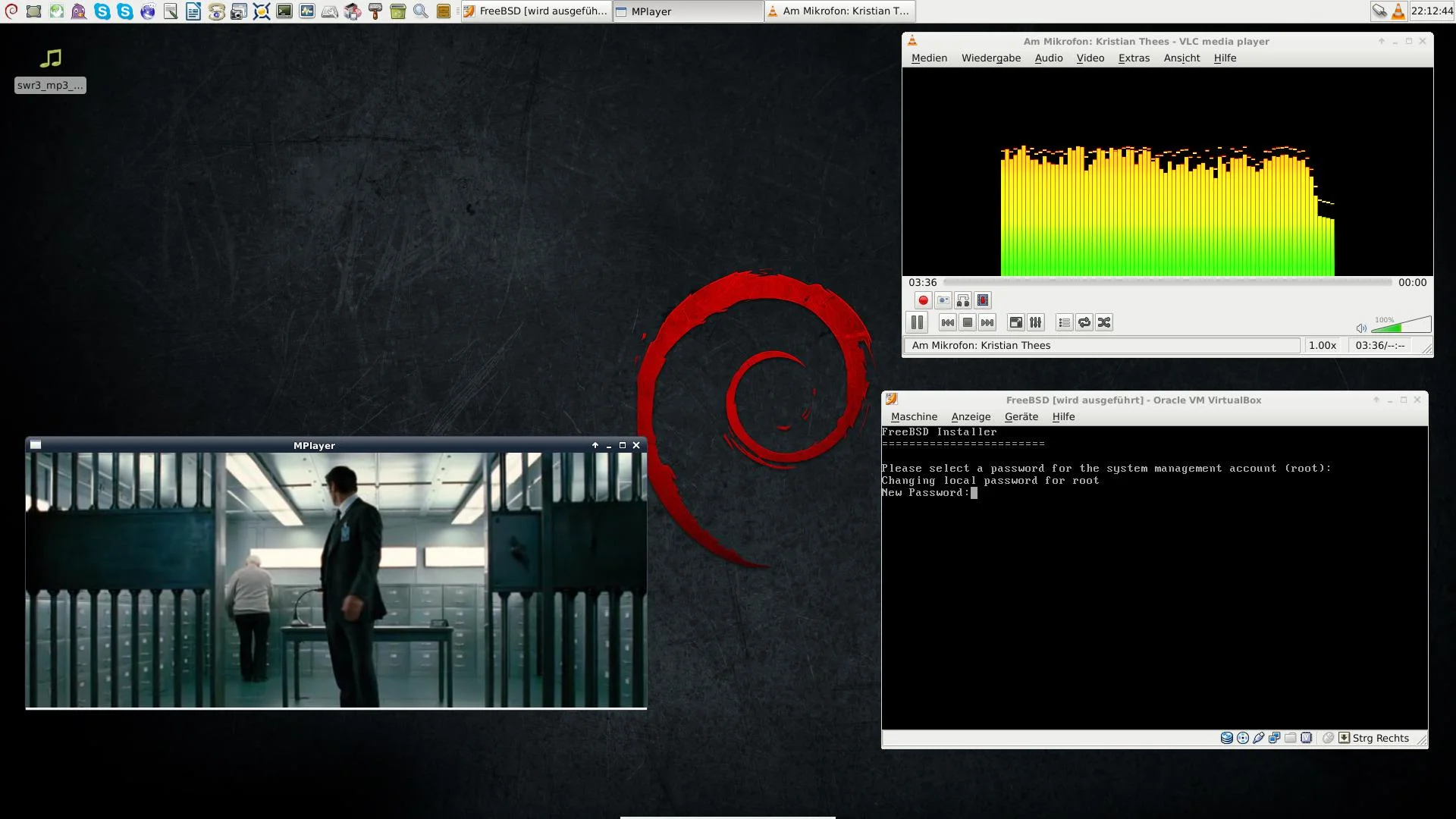Toggle VLC fullscreen video button
1456x819 pixels.
[x=1015, y=322]
